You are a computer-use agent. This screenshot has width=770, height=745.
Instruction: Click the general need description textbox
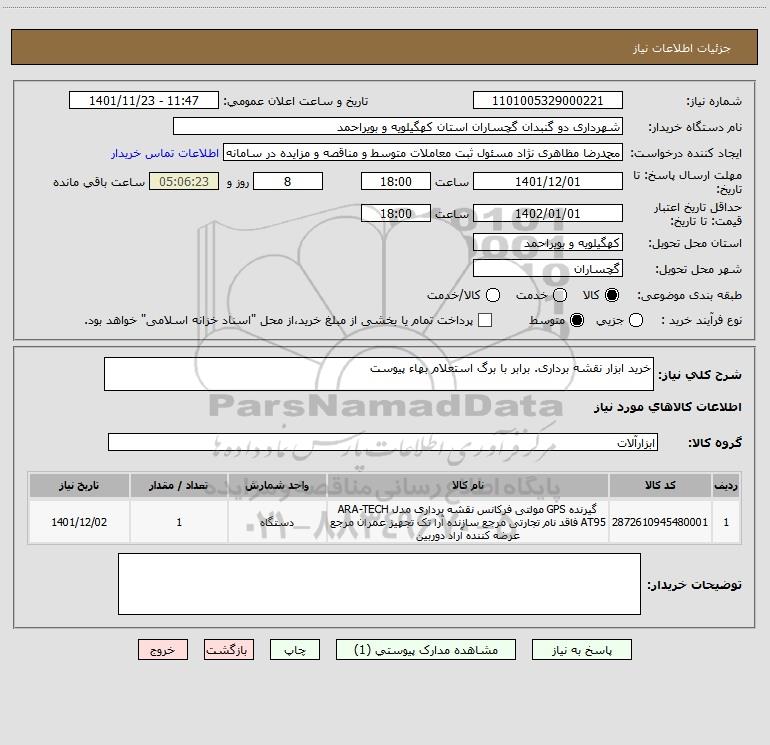click(x=379, y=374)
